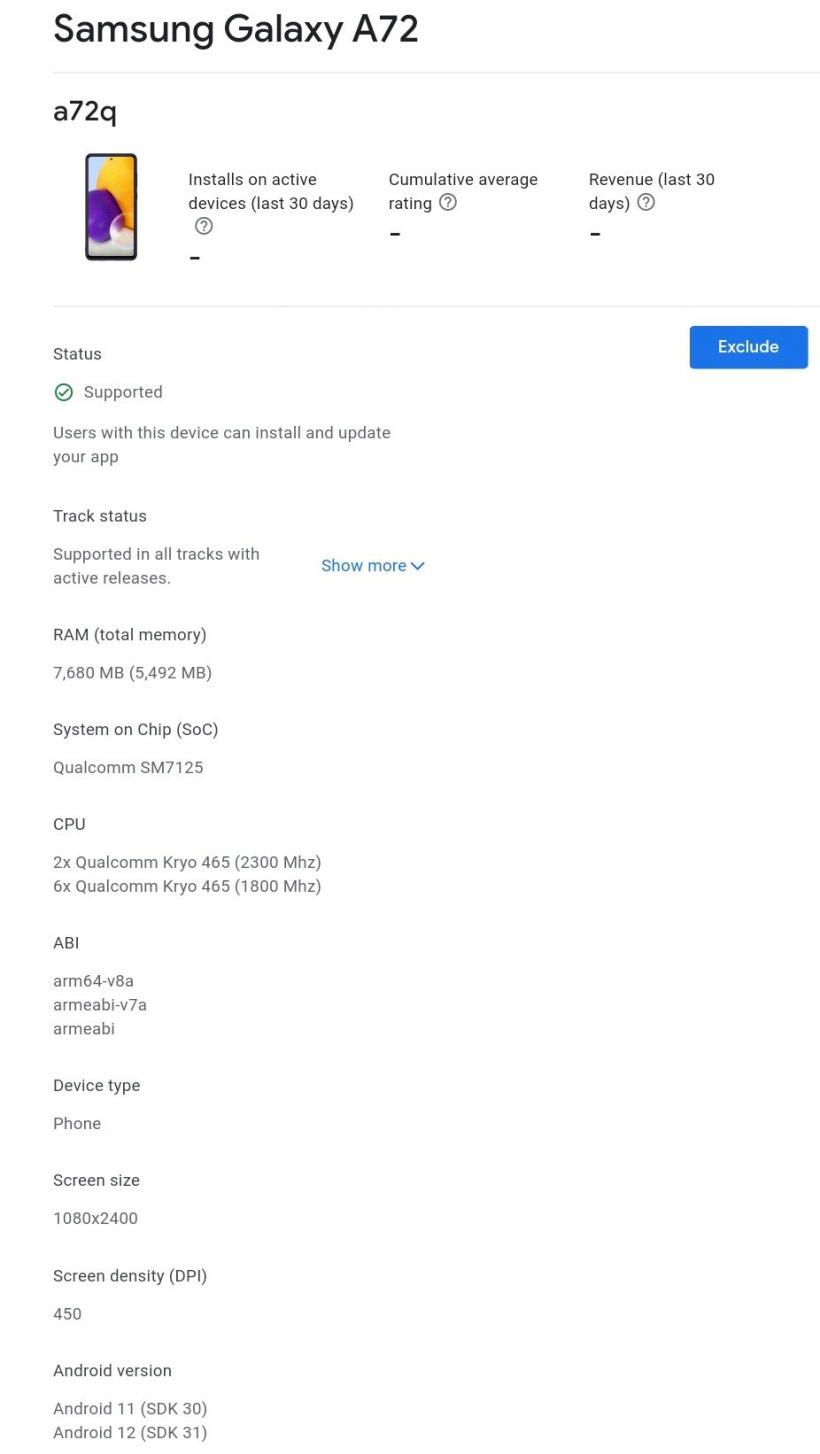This screenshot has width=820, height=1454.
Task: Click the Supported status text
Action: click(x=123, y=392)
